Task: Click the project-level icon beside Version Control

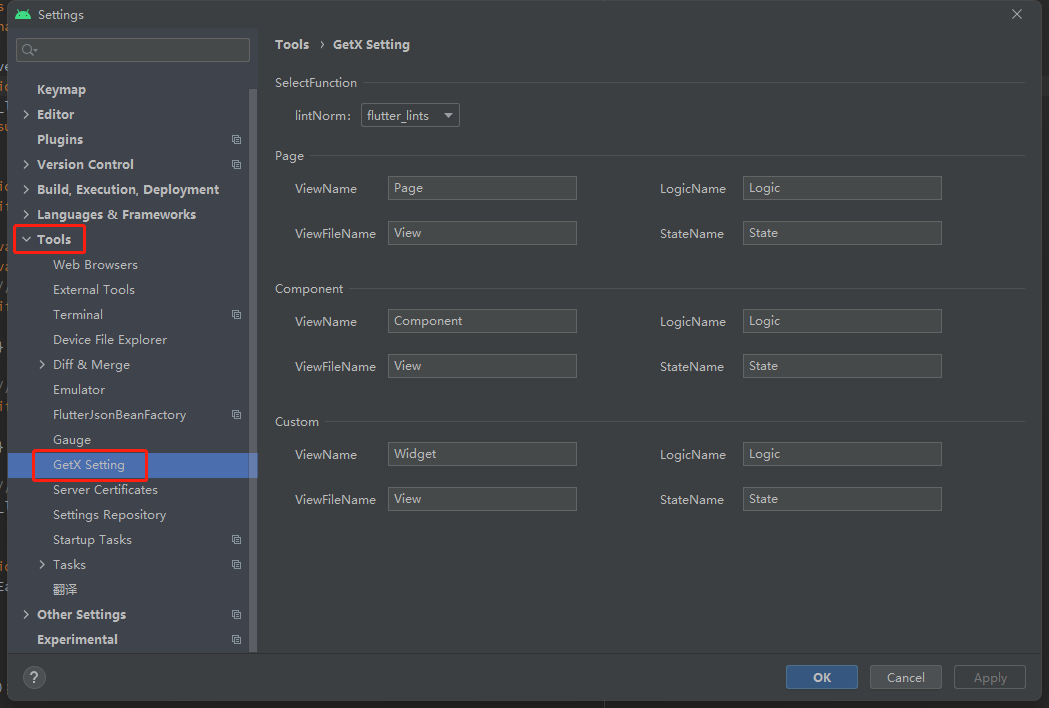Action: (236, 165)
